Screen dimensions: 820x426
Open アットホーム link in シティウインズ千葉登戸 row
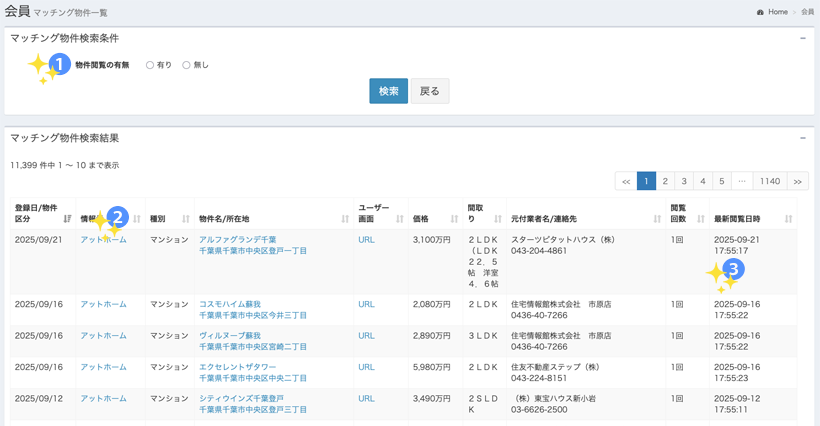[x=104, y=398]
